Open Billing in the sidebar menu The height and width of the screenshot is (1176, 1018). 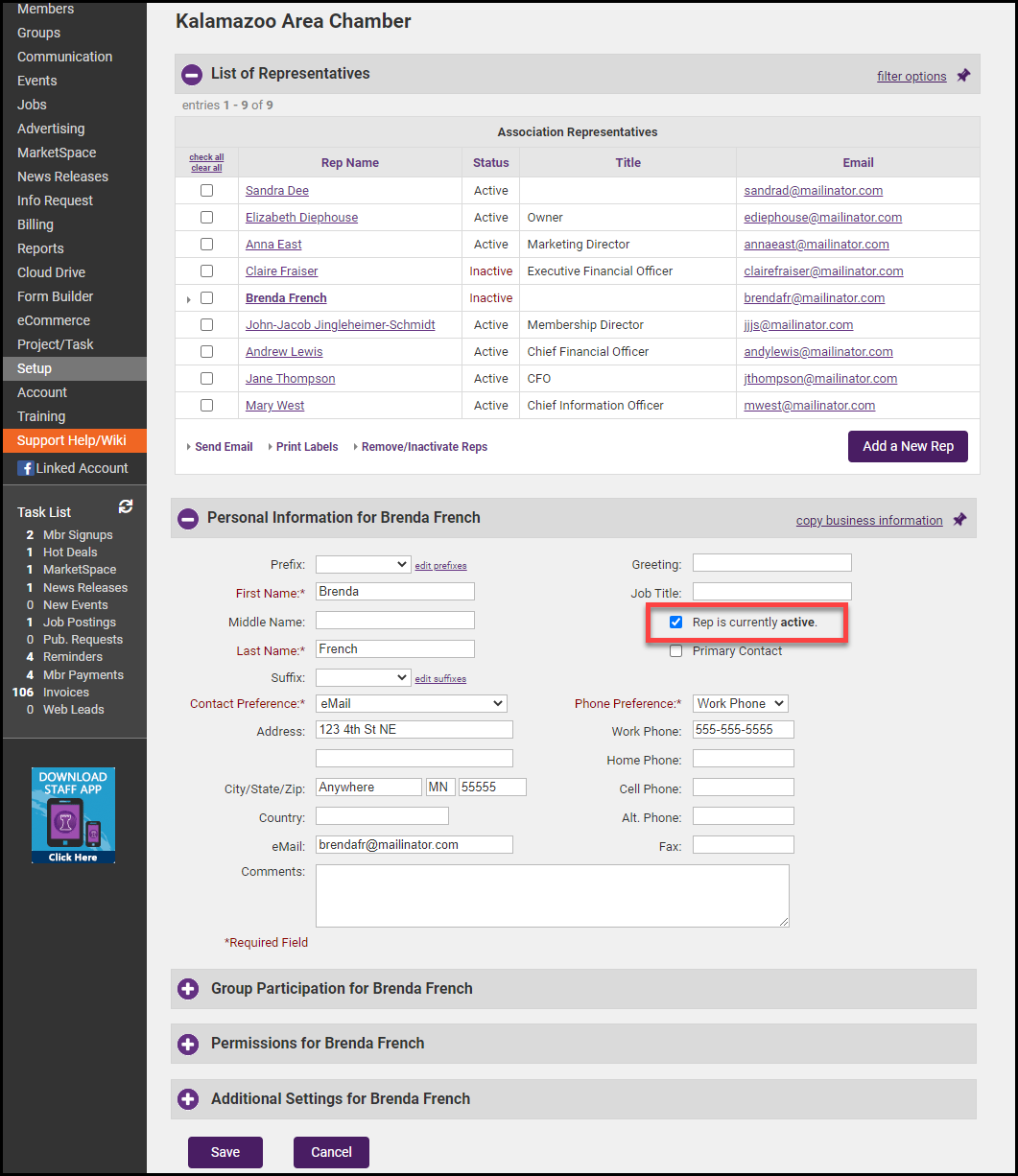tap(36, 224)
